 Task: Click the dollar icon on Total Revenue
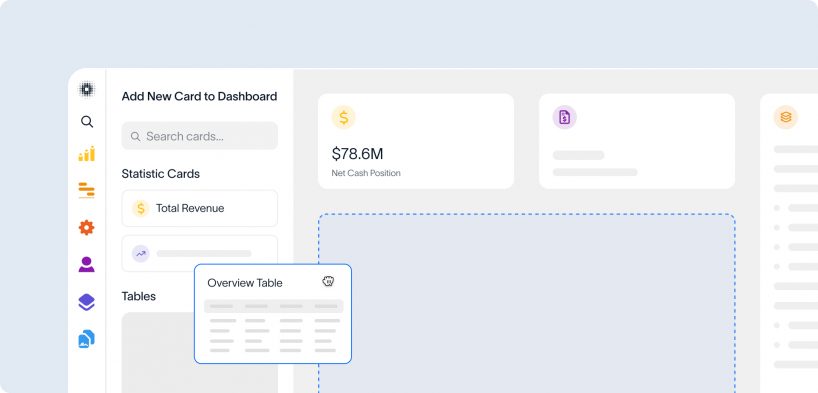[x=140, y=208]
